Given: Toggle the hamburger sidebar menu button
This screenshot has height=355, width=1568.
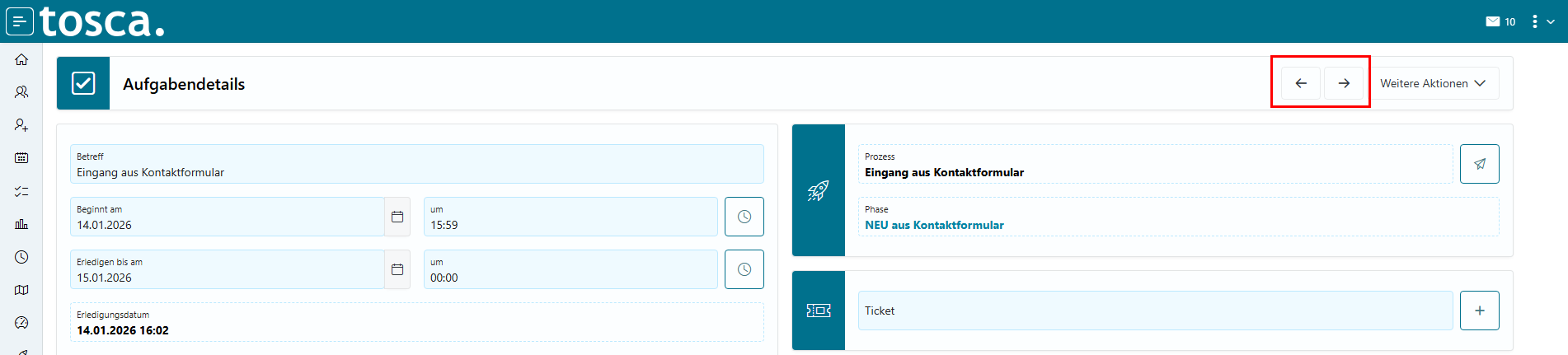Looking at the screenshot, I should tap(20, 21).
